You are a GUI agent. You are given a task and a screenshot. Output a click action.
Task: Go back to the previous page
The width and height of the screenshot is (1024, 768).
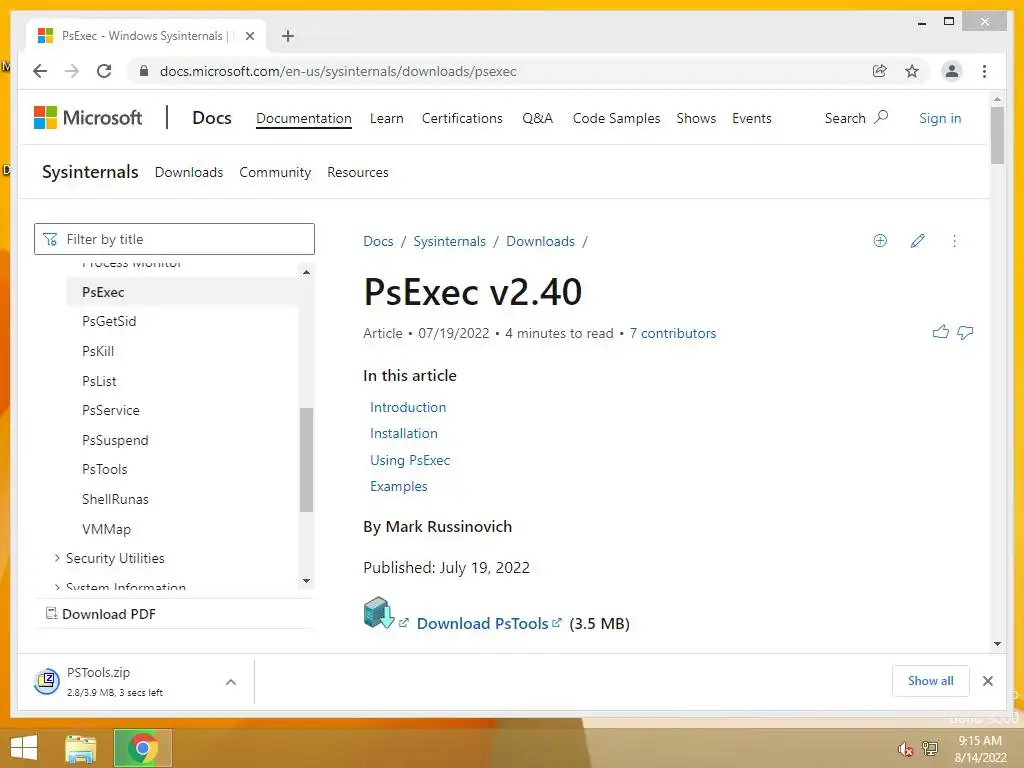40,71
